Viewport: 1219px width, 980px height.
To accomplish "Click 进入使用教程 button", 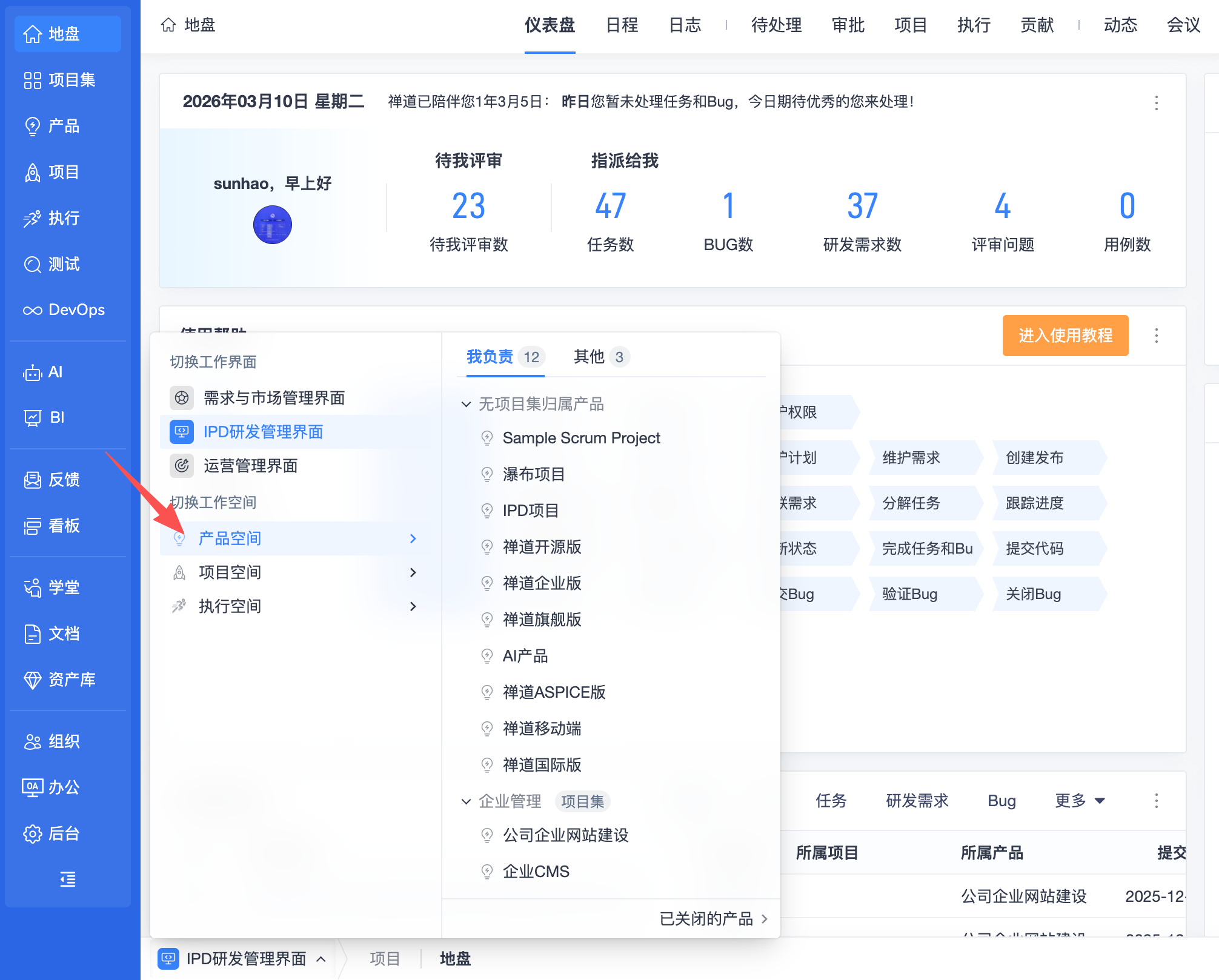I will pos(1065,336).
